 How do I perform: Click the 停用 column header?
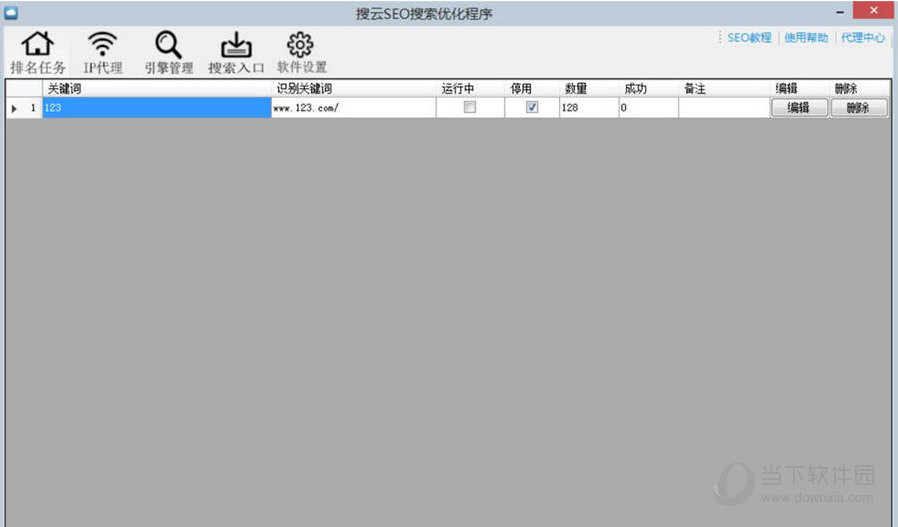tap(532, 88)
